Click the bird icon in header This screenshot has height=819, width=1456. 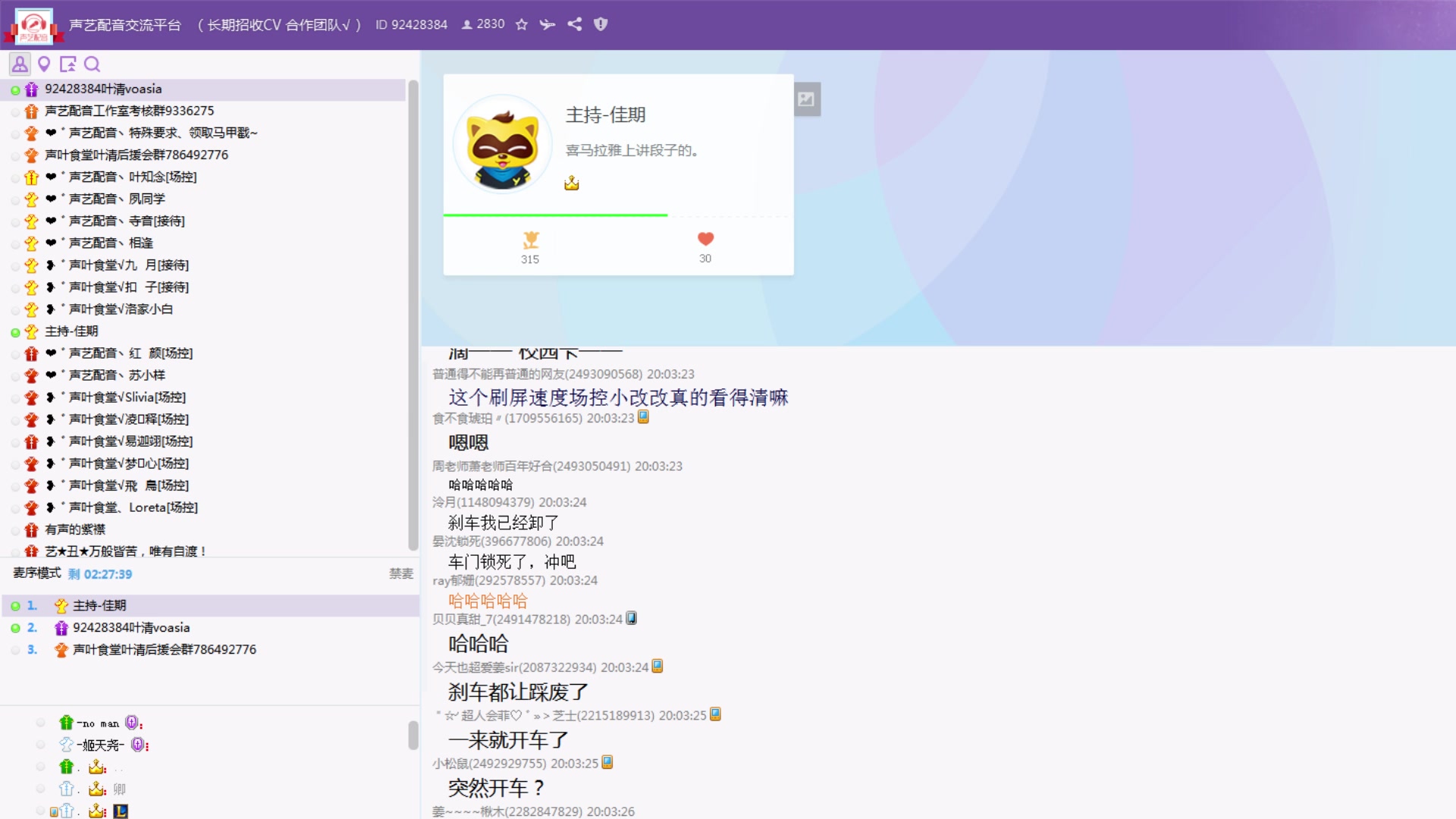[548, 24]
